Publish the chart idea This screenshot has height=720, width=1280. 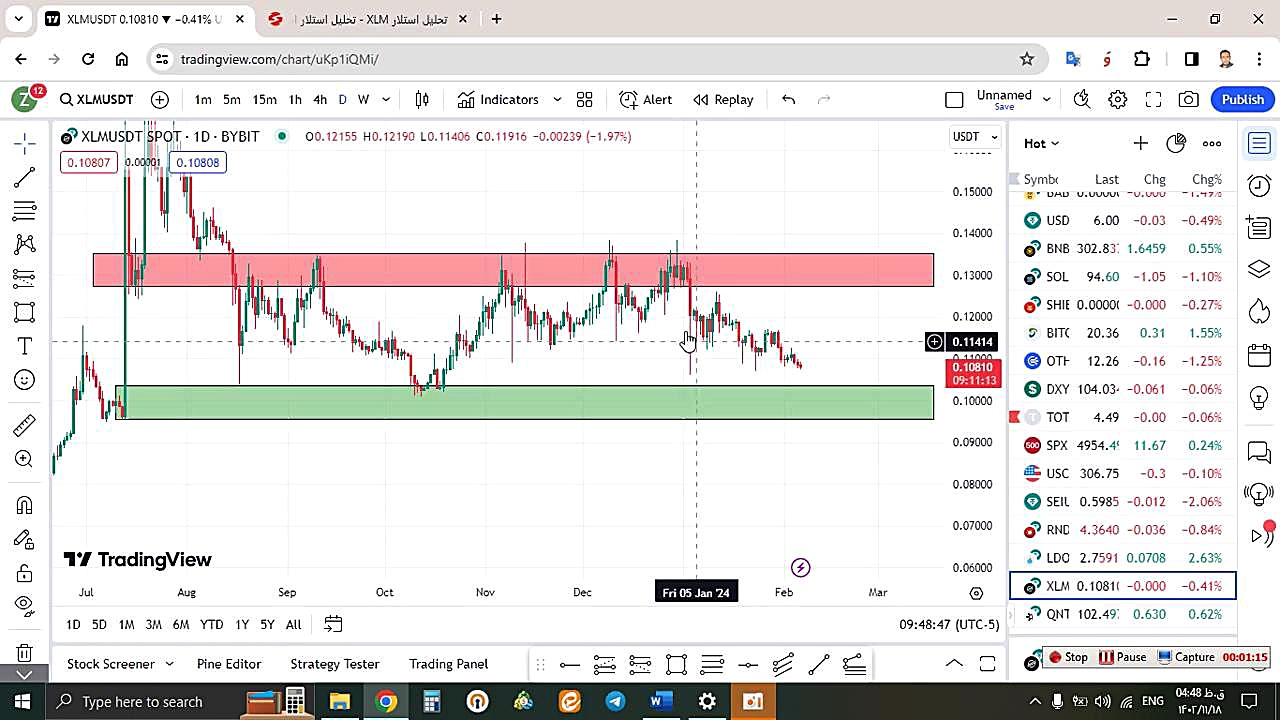click(x=1243, y=99)
